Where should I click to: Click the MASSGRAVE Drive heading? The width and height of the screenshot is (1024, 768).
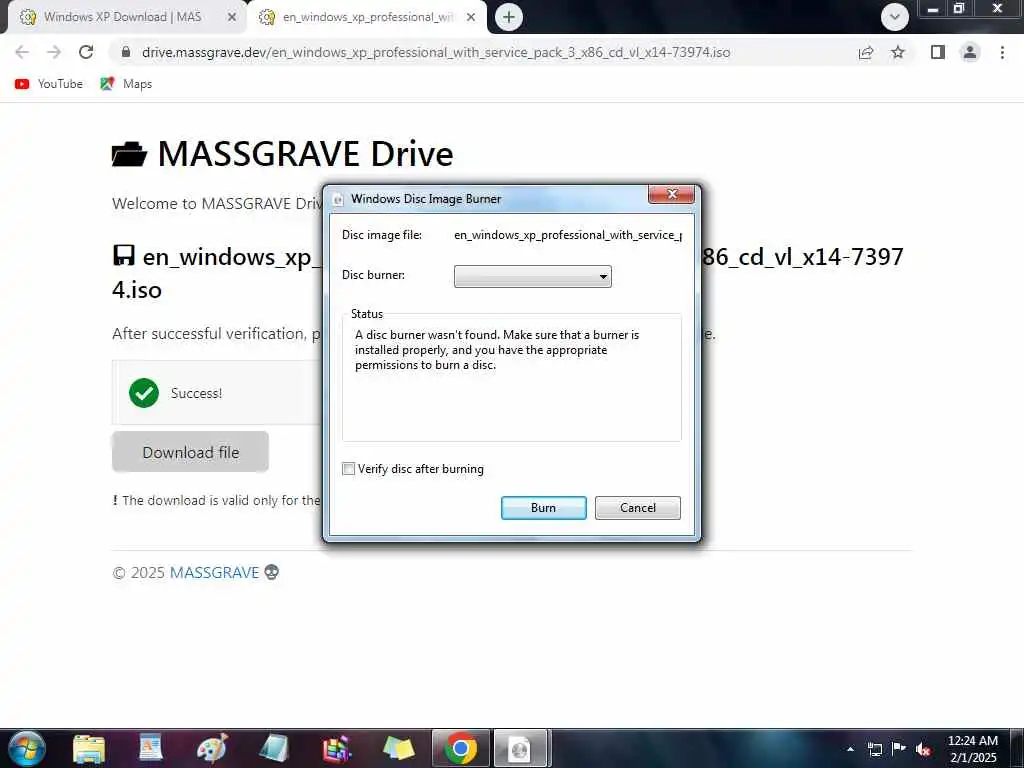(305, 154)
